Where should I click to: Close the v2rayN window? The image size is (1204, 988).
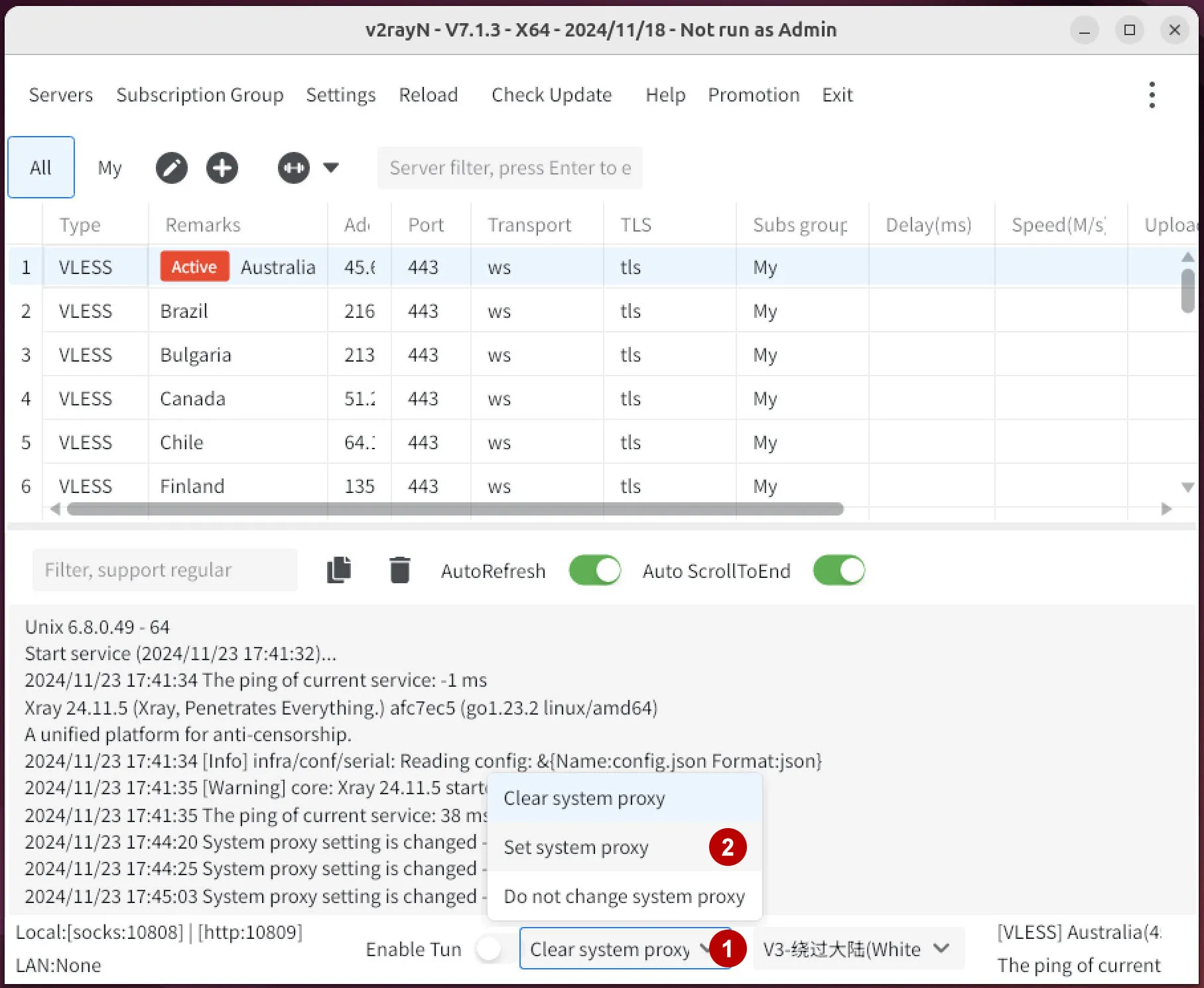pyautogui.click(x=1175, y=31)
